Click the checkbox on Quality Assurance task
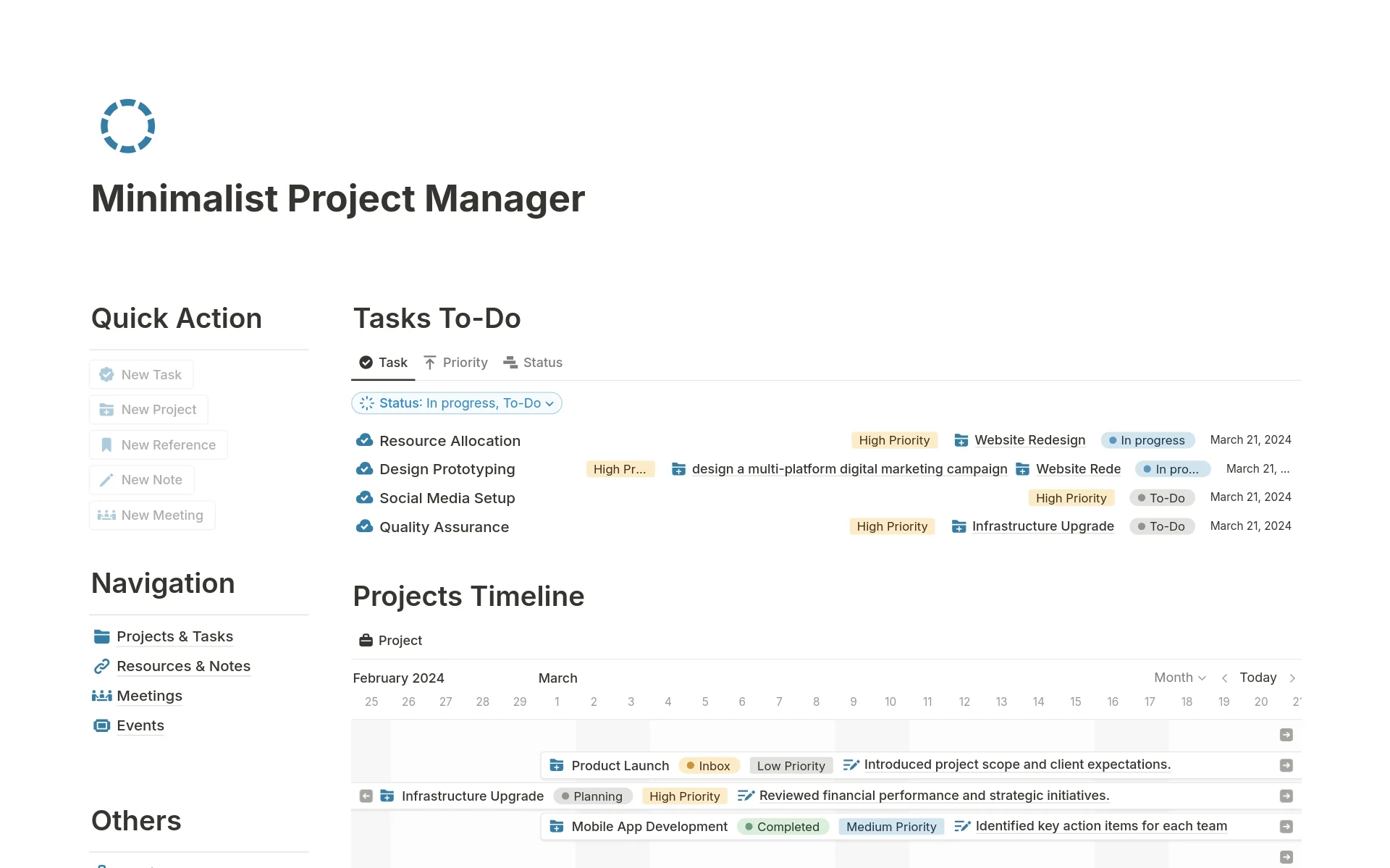 (365, 526)
